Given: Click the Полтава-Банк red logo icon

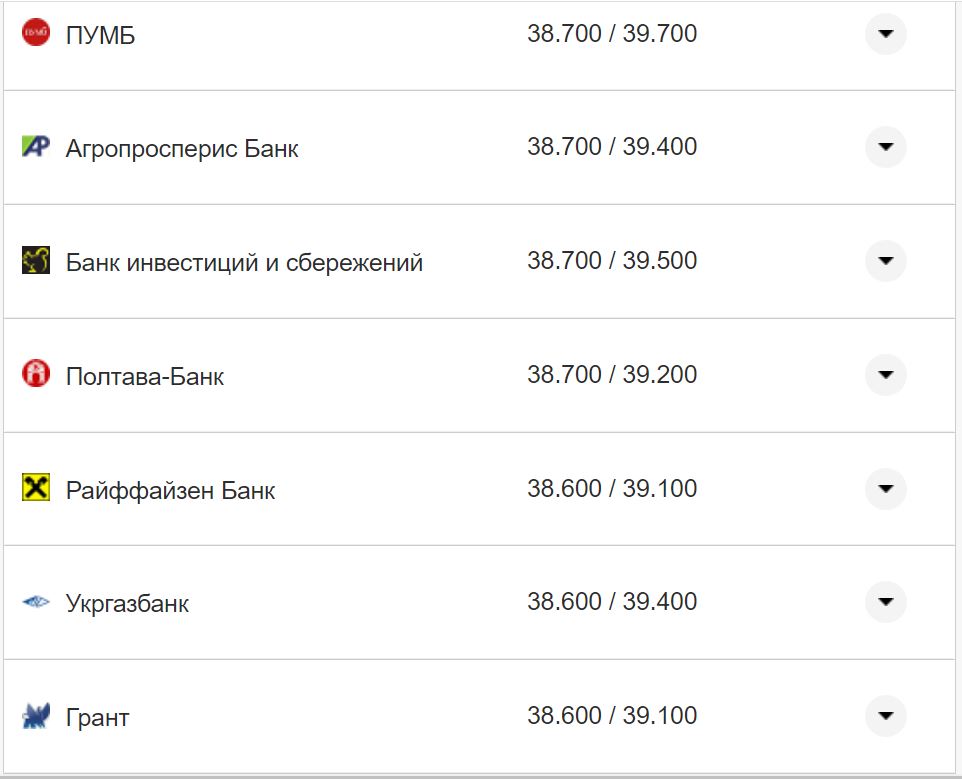Looking at the screenshot, I should pos(35,374).
